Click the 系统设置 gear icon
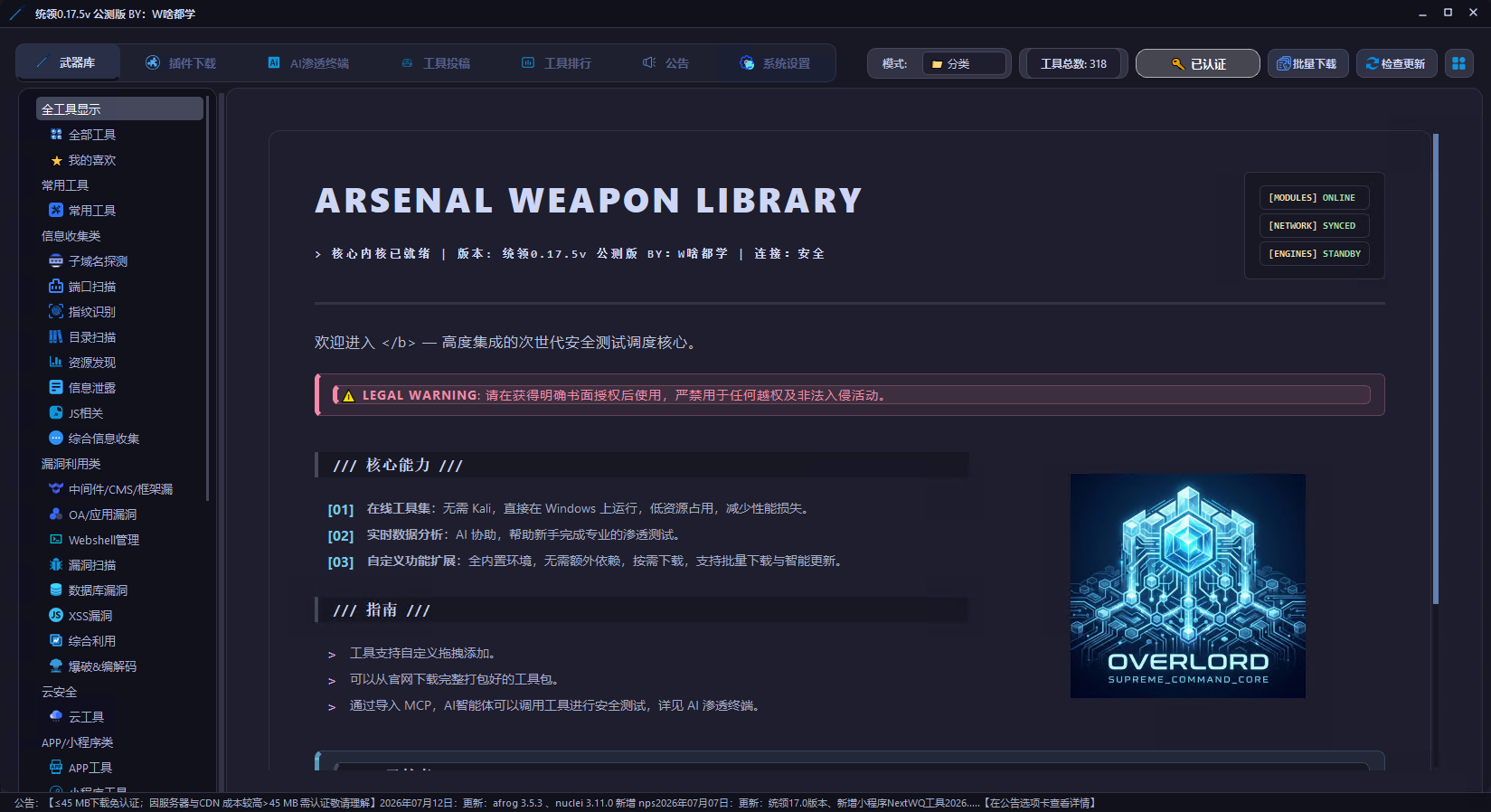This screenshot has width=1491, height=812. coord(747,63)
